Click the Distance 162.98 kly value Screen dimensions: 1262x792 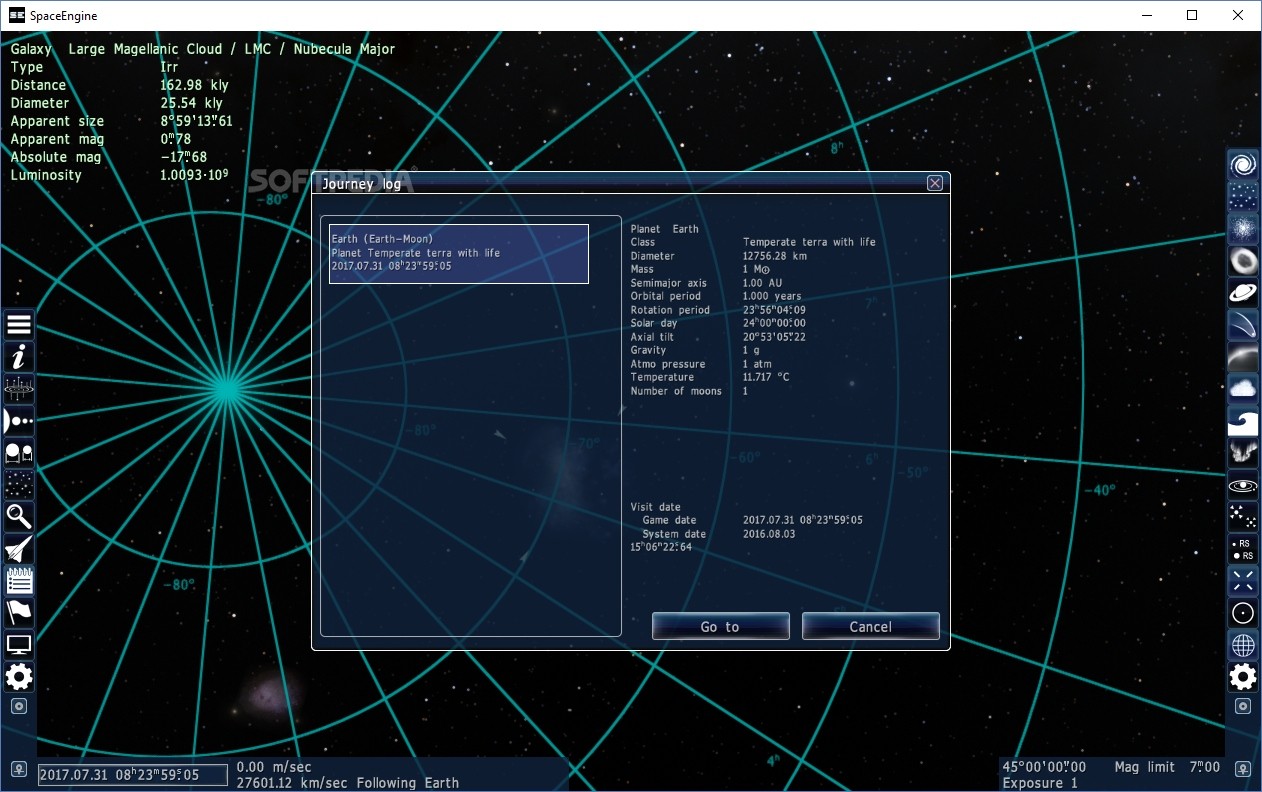[194, 85]
